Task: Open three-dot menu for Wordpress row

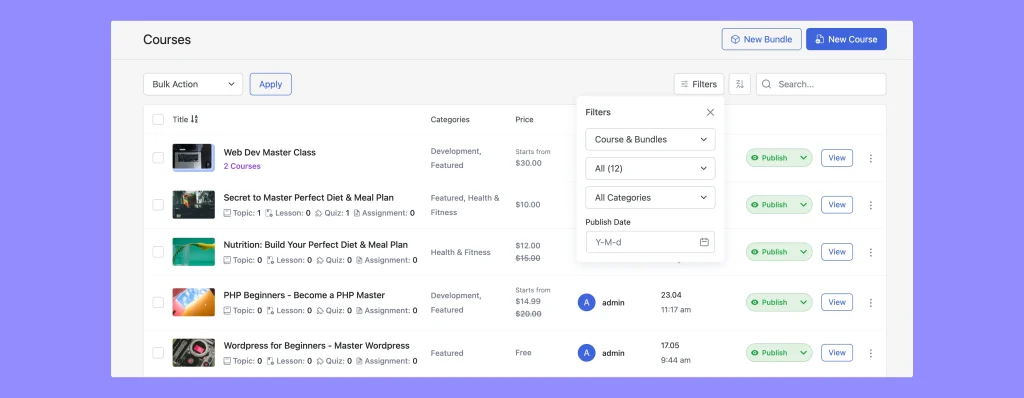Action: pos(871,353)
